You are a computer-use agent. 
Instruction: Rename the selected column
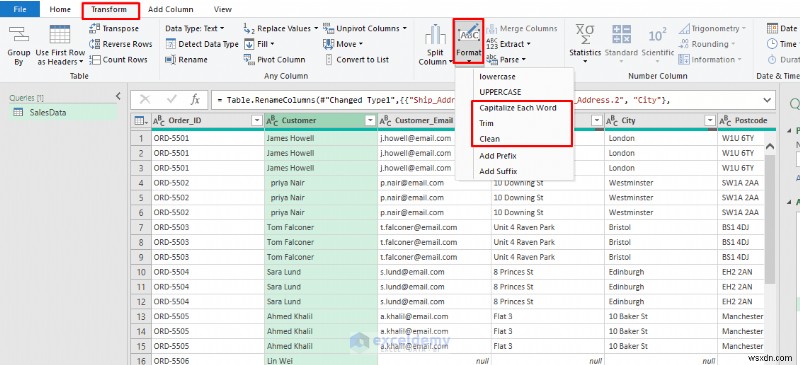pyautogui.click(x=186, y=59)
